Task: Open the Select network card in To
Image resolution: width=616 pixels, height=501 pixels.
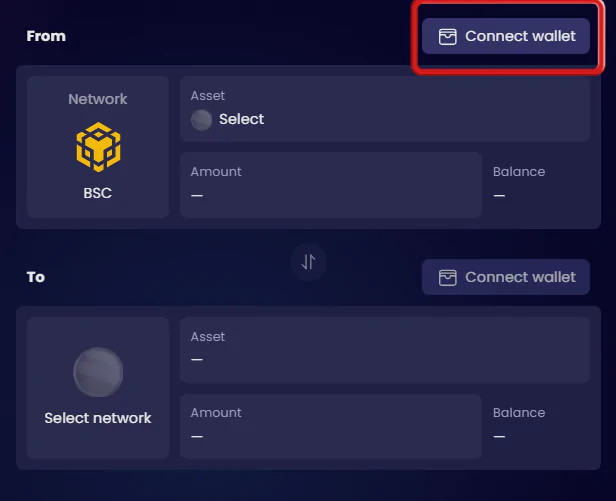Action: tap(98, 388)
